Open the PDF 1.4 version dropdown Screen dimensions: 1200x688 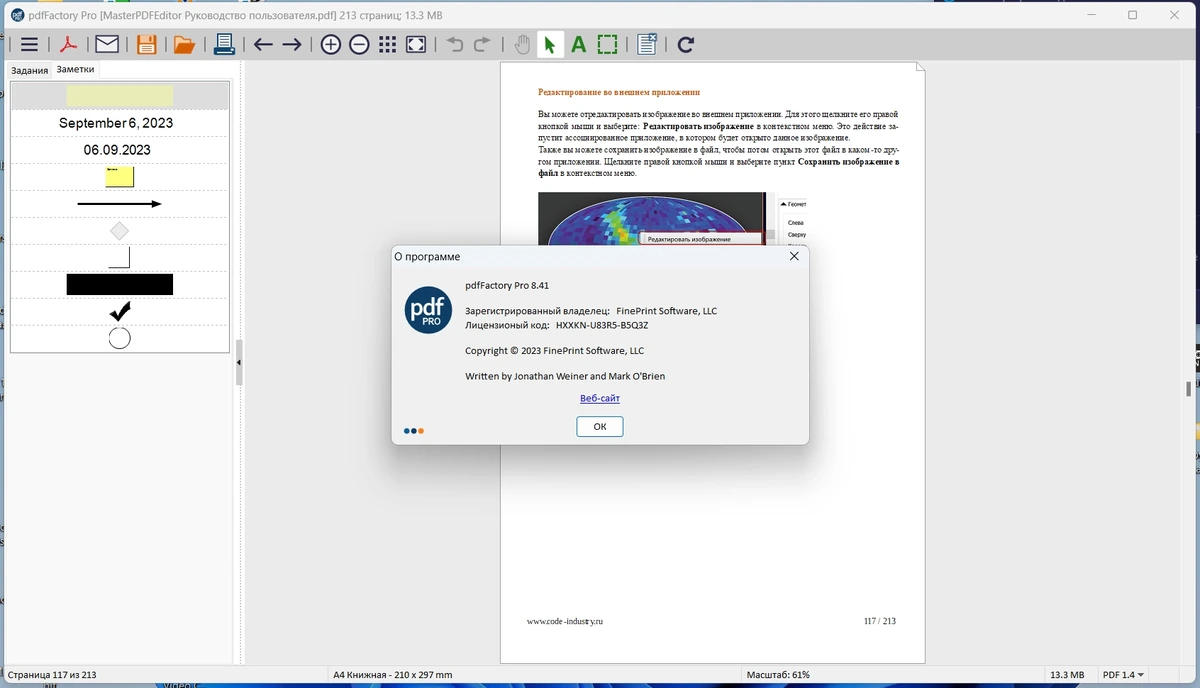point(1123,675)
